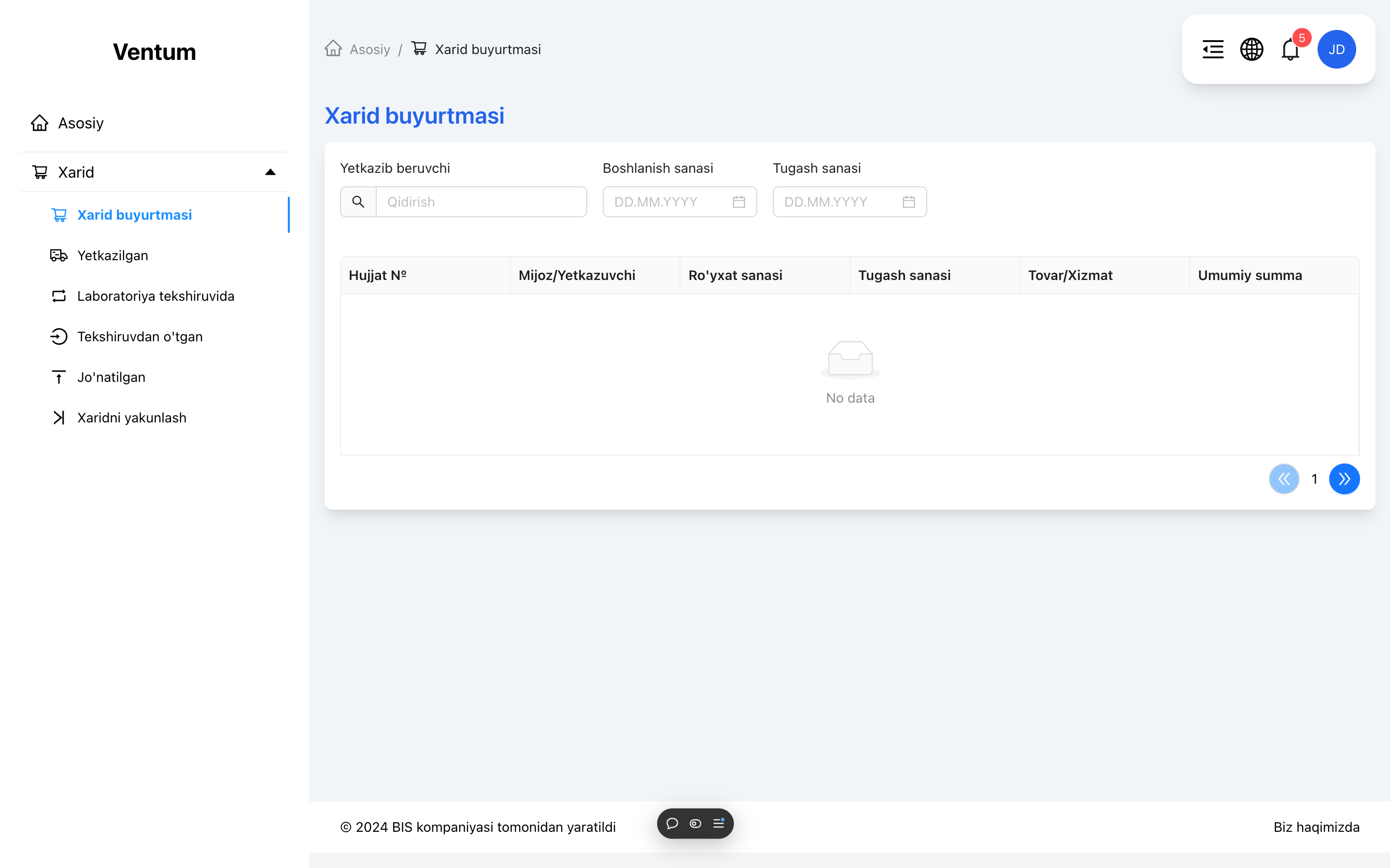The image size is (1390, 868).
Task: Go to previous page with double-left arrow
Action: coord(1284,479)
